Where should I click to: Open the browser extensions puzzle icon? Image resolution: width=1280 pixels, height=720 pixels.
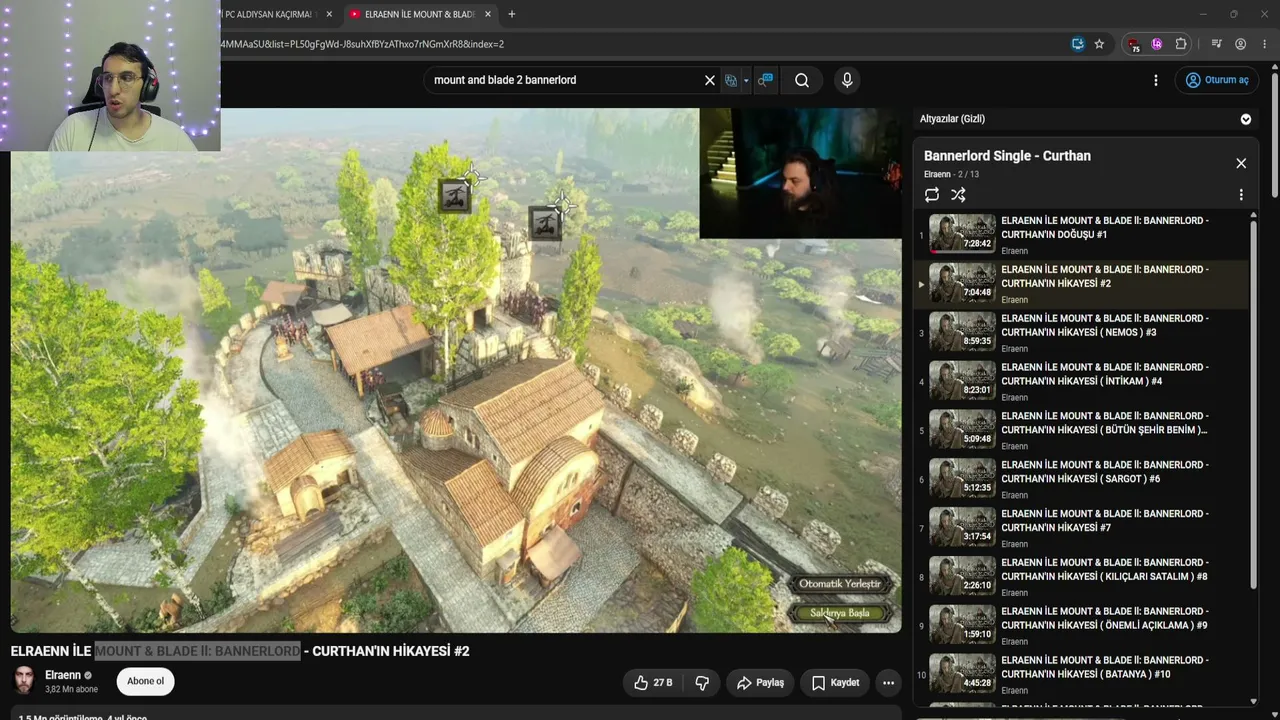coord(1181,44)
